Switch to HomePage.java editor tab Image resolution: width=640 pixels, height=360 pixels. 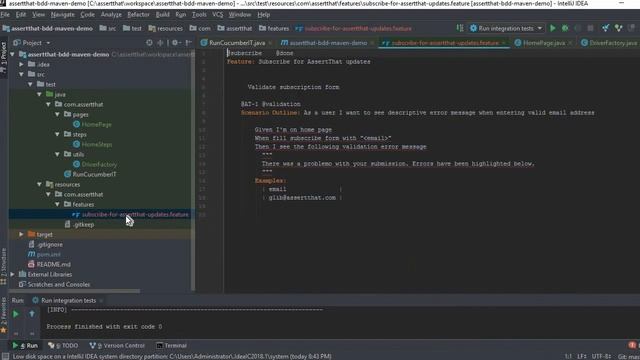[x=544, y=42]
